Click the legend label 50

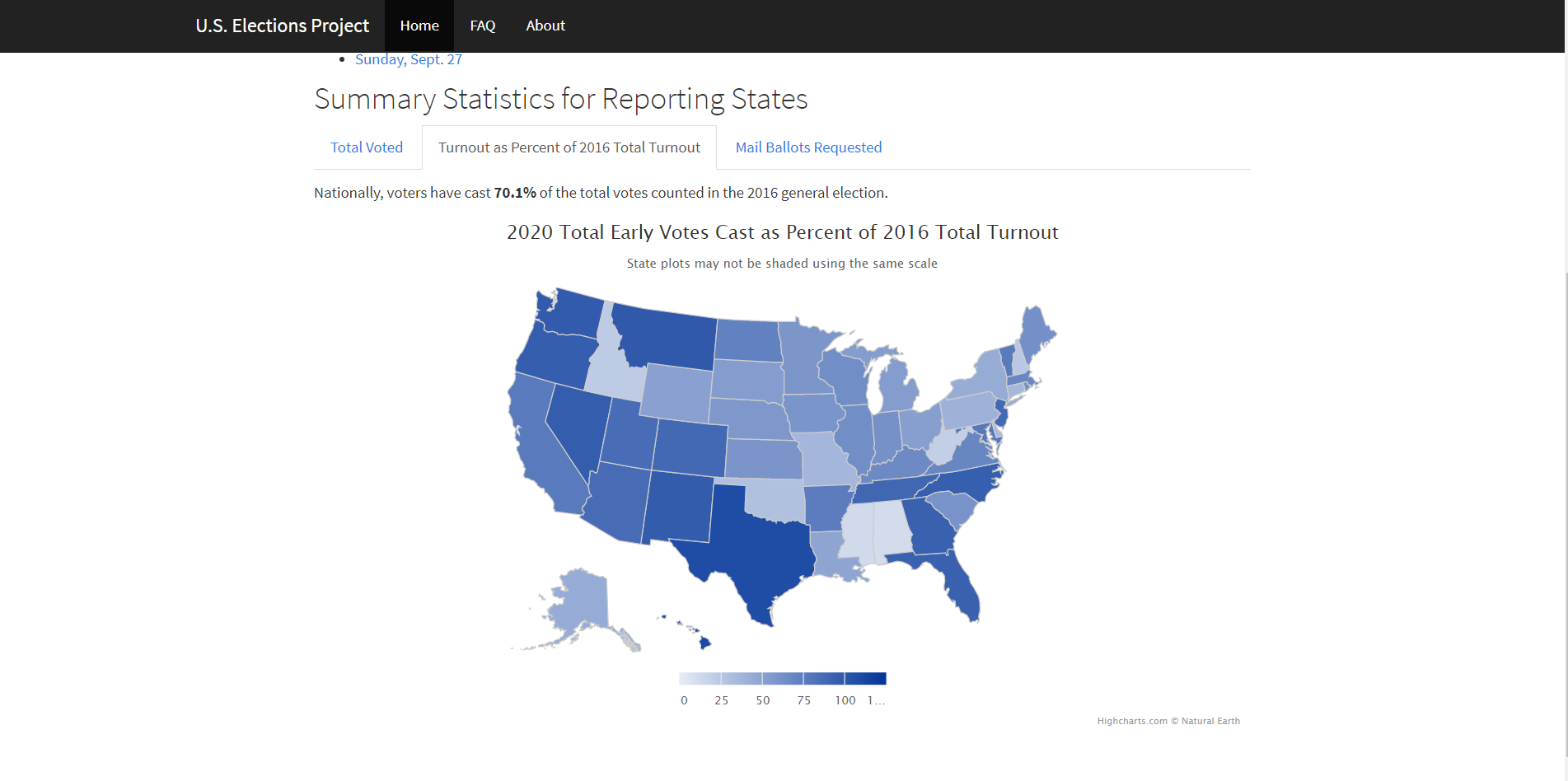click(763, 700)
